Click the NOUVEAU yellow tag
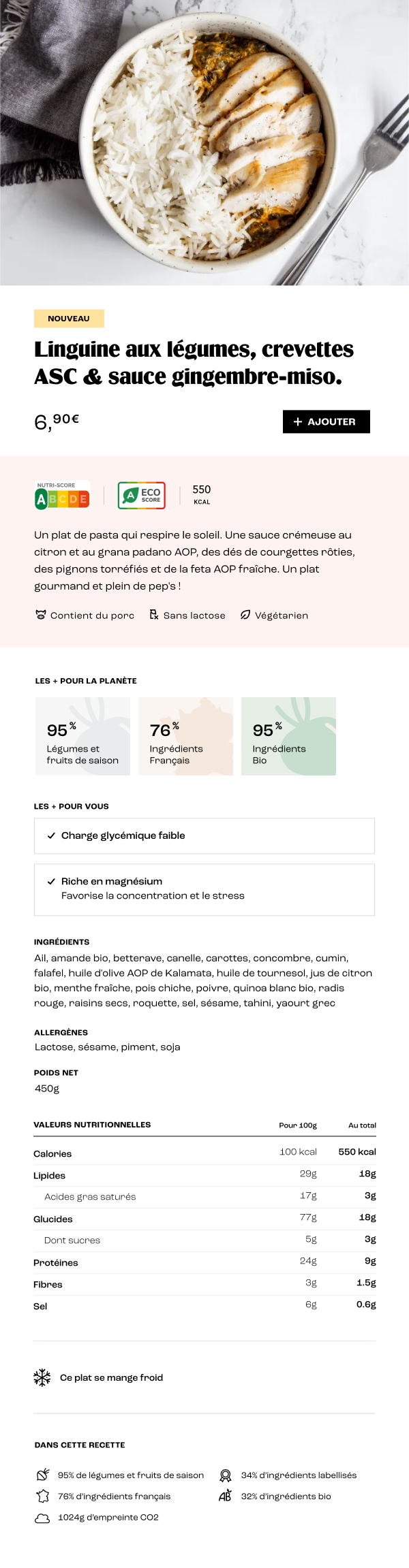Screen dimensions: 409x1568 pos(69,318)
